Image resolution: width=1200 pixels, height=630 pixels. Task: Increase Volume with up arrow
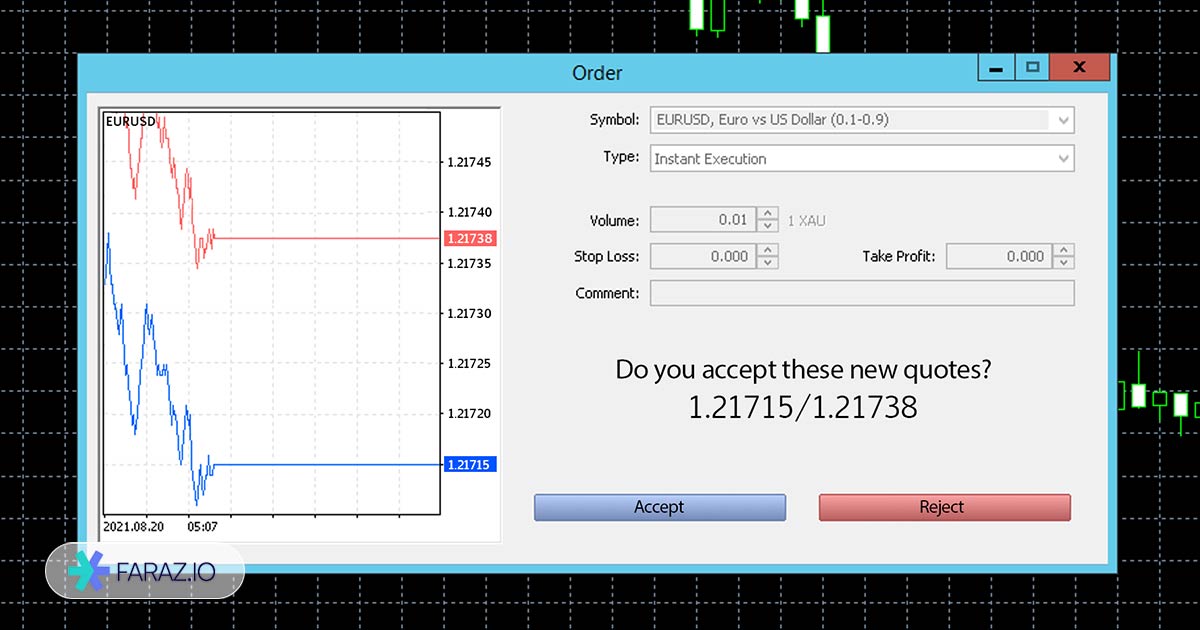pyautogui.click(x=767, y=214)
